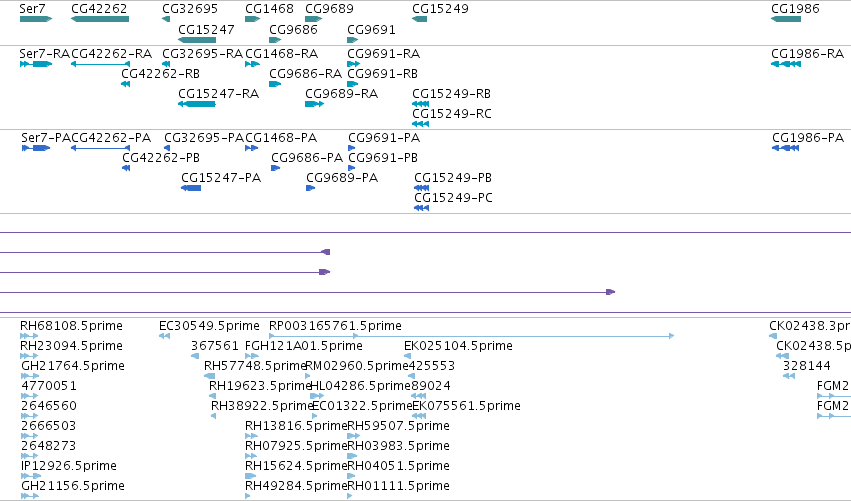Select transcript CG42262-RB
Viewport: 851px width, 501px height.
point(125,84)
